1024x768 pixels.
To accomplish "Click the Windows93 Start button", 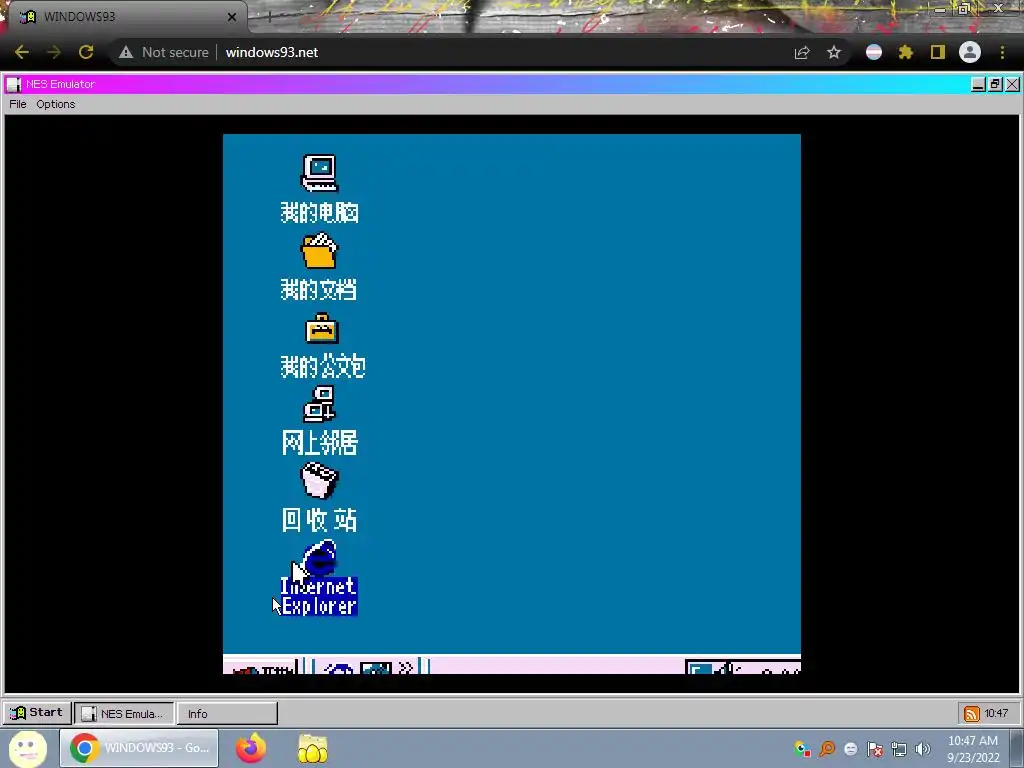I will 37,712.
